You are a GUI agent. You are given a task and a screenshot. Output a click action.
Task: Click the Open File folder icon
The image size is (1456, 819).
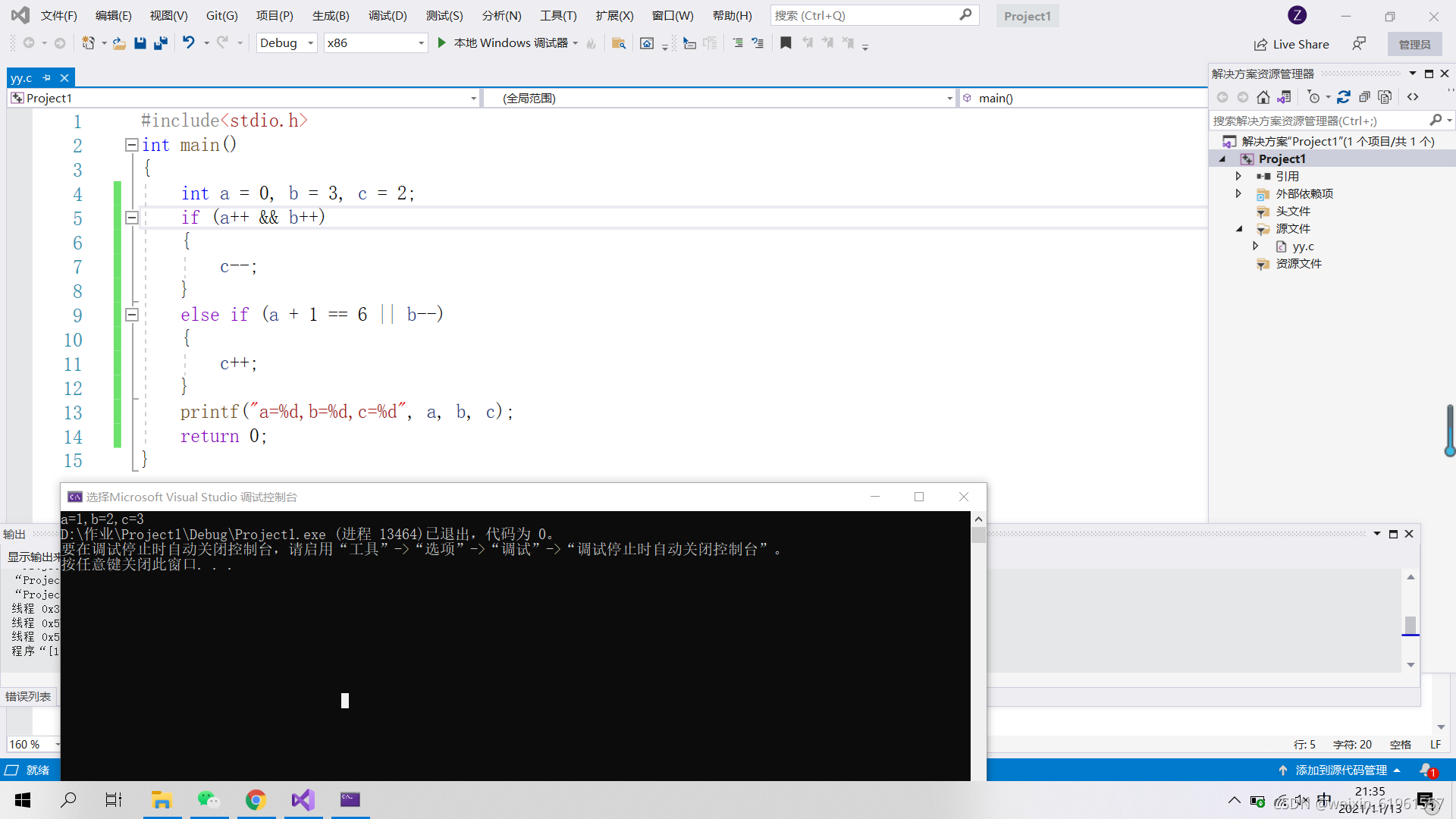(119, 43)
